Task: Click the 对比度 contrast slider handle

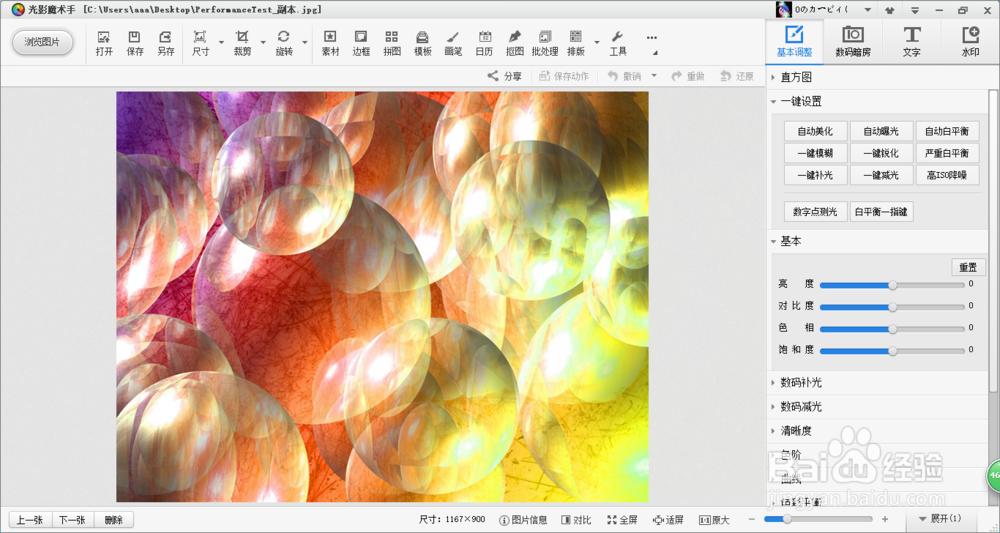Action: [893, 307]
